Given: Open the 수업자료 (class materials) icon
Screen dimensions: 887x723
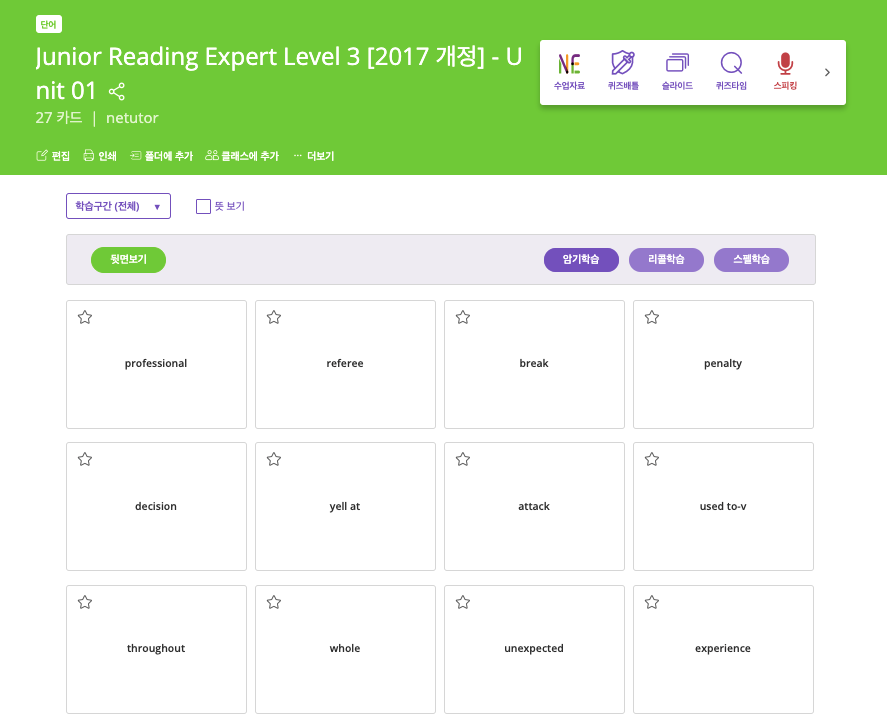Looking at the screenshot, I should pos(569,71).
